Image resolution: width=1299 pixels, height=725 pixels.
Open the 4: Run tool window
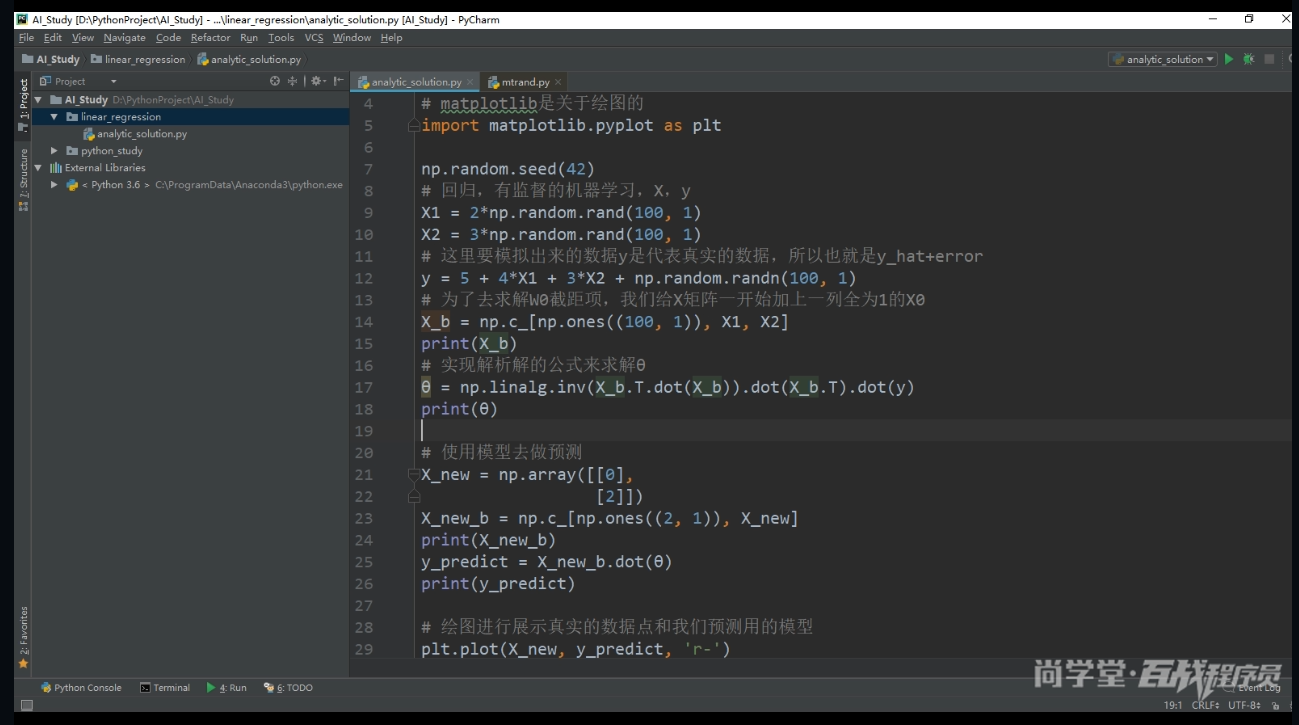point(226,688)
